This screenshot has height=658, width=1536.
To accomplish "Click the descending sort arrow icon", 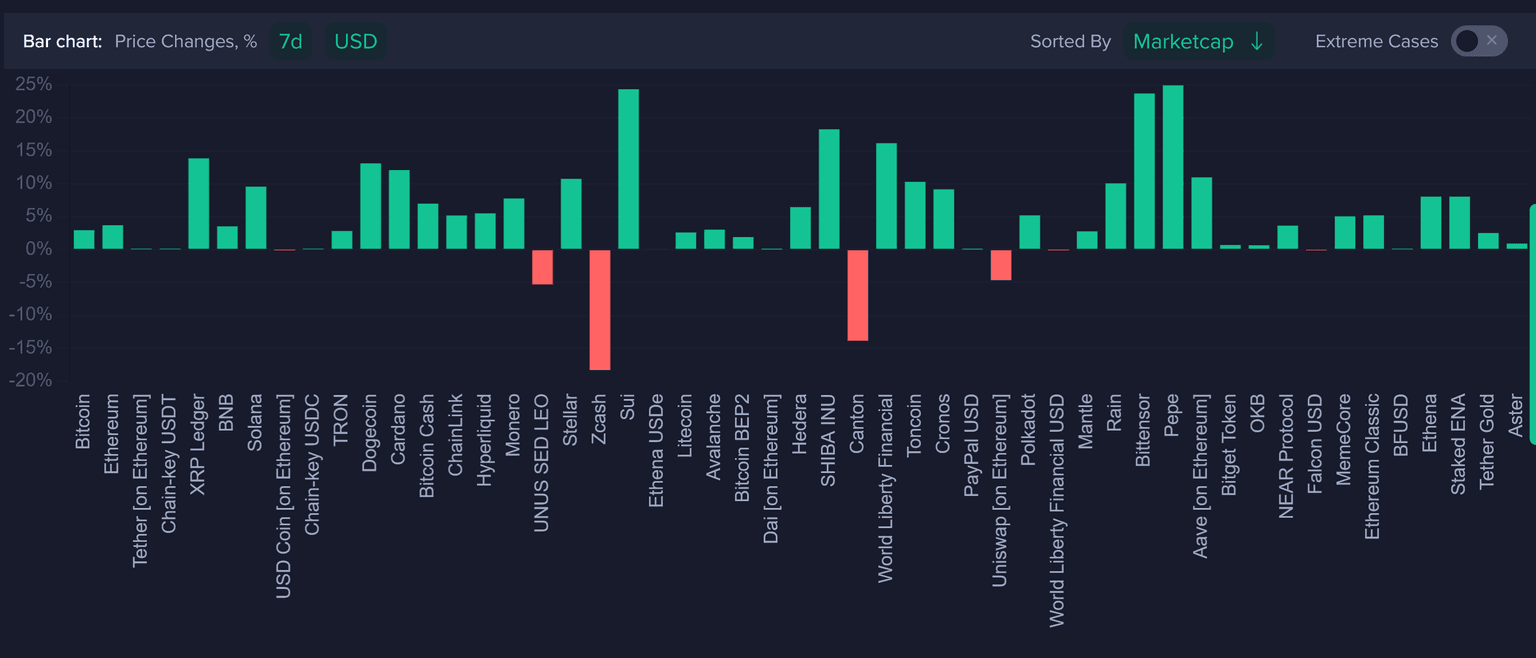I will click(x=1257, y=41).
